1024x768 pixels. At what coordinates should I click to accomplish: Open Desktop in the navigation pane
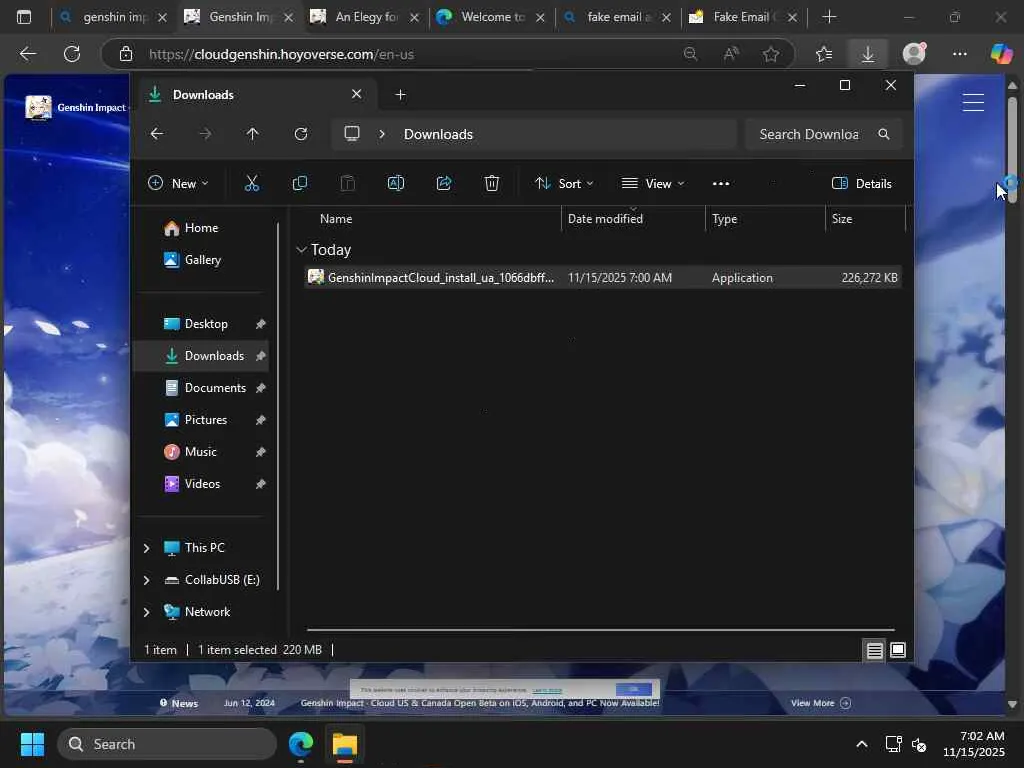[195, 324]
